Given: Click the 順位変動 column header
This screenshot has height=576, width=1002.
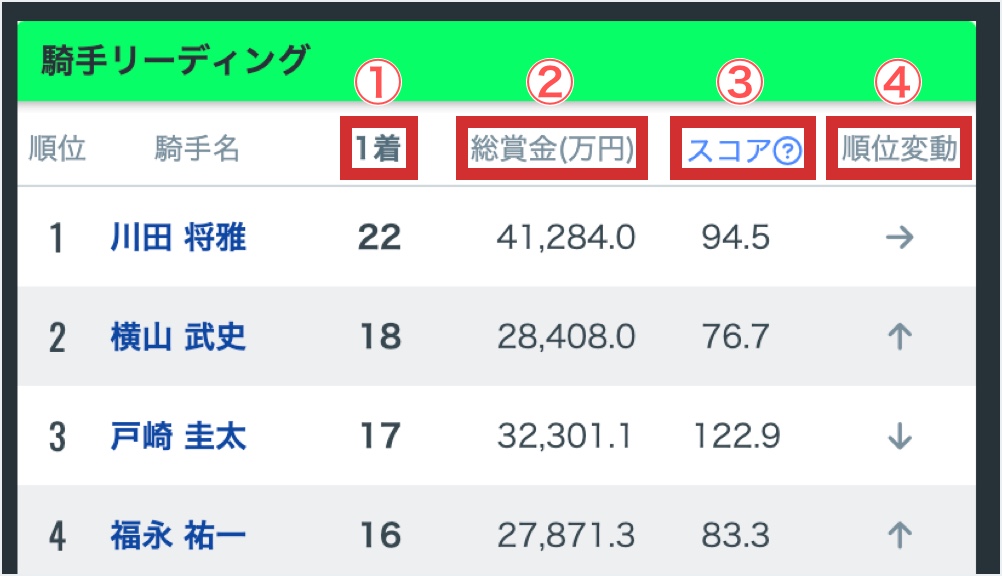Looking at the screenshot, I should click(x=899, y=150).
